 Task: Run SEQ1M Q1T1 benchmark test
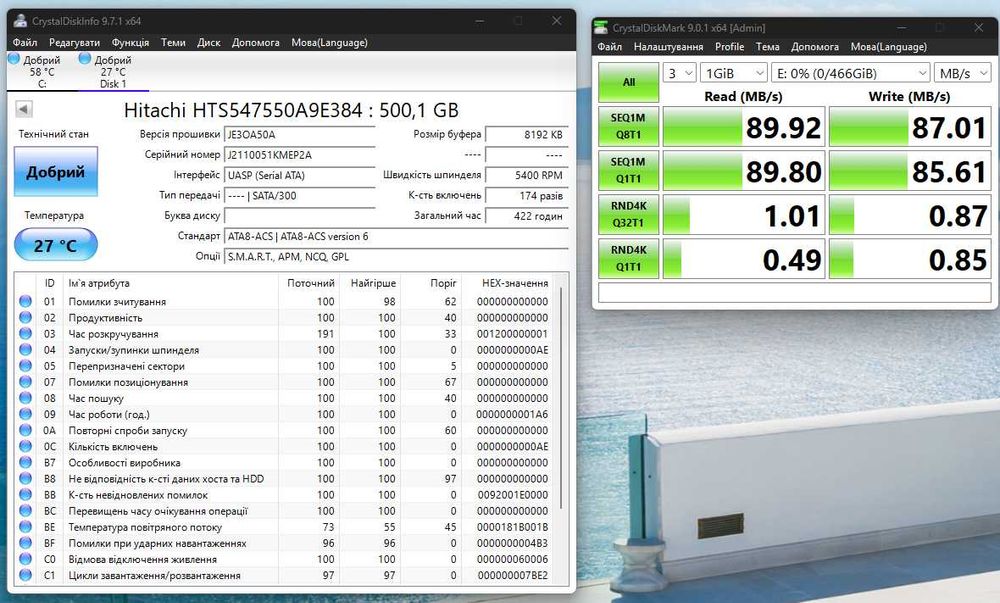pyautogui.click(x=628, y=170)
